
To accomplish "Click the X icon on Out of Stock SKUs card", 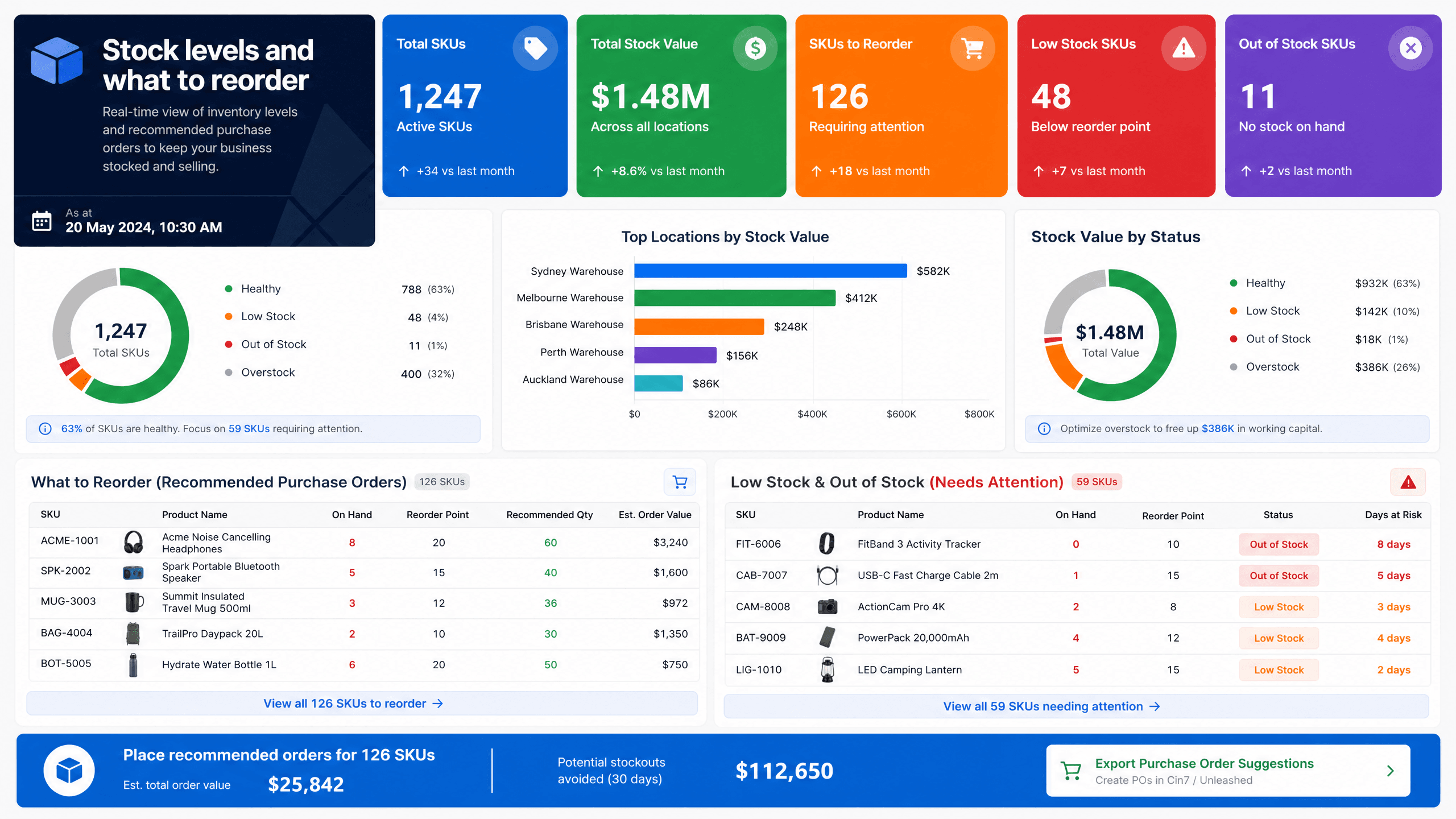I will 1410,48.
